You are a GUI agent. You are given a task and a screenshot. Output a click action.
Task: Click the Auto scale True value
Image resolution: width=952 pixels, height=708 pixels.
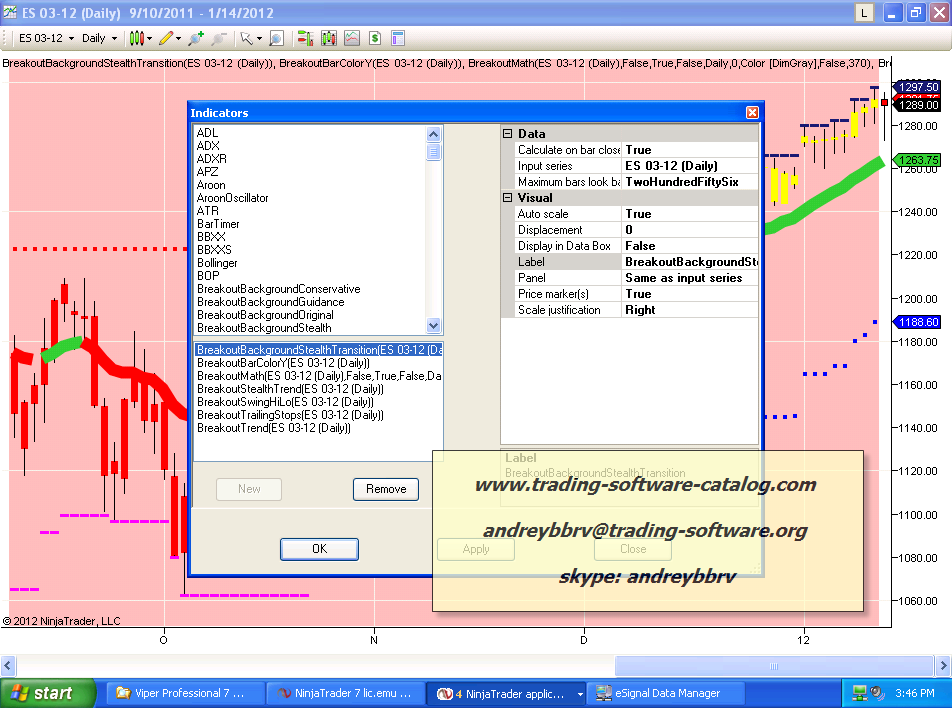click(688, 214)
